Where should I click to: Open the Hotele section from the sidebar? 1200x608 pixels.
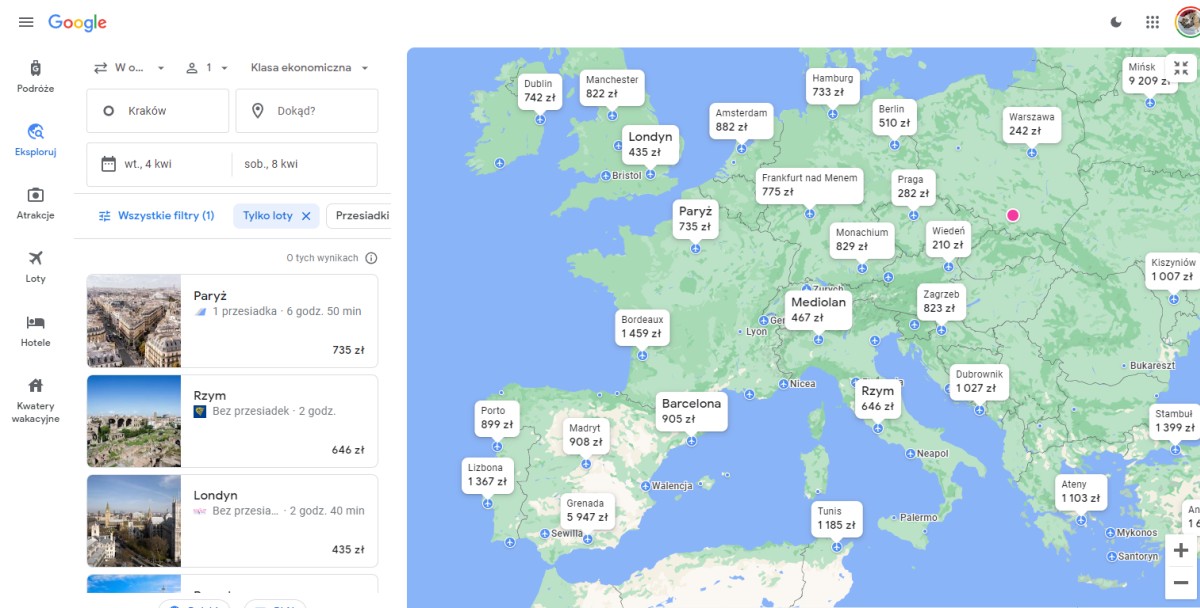(x=35, y=327)
